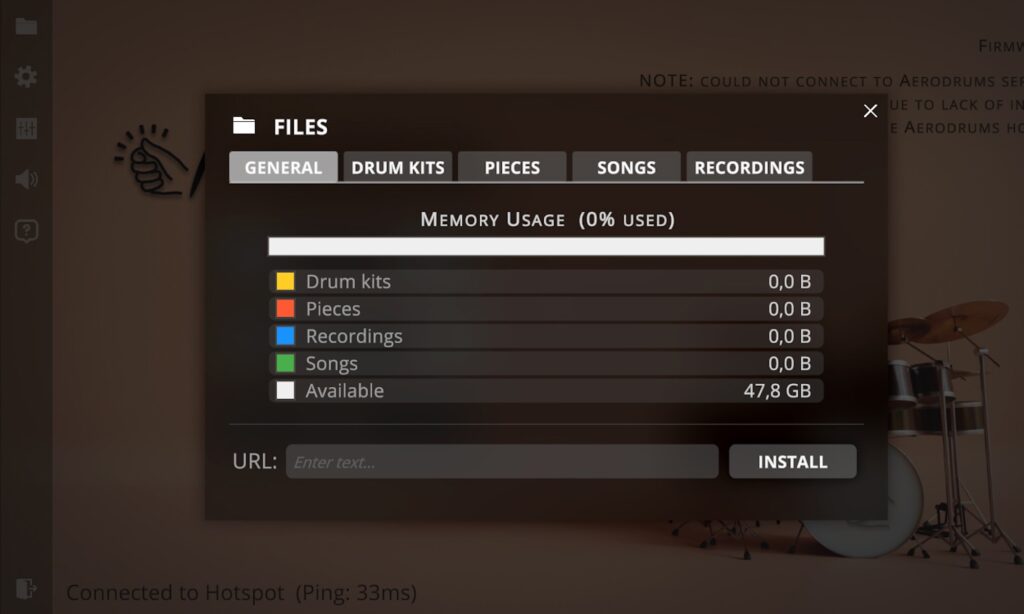Click the folder icon beside Files title
Viewport: 1024px width, 614px height.
click(244, 126)
